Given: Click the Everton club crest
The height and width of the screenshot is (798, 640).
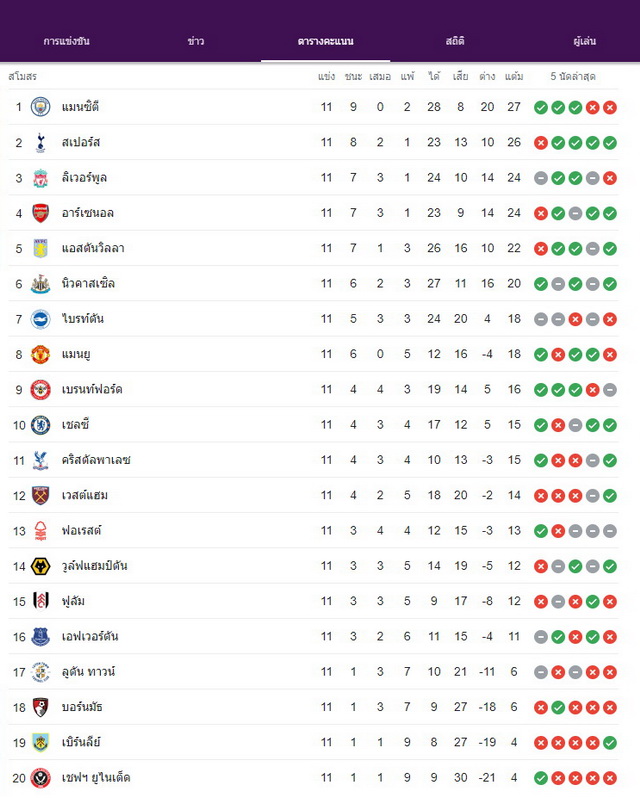Looking at the screenshot, I should coord(40,636).
